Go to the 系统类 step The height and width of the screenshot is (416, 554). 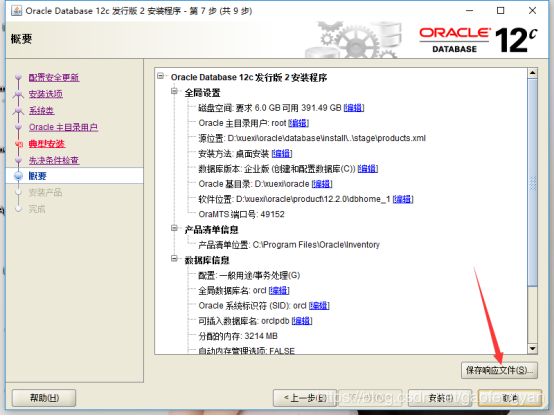click(41, 111)
